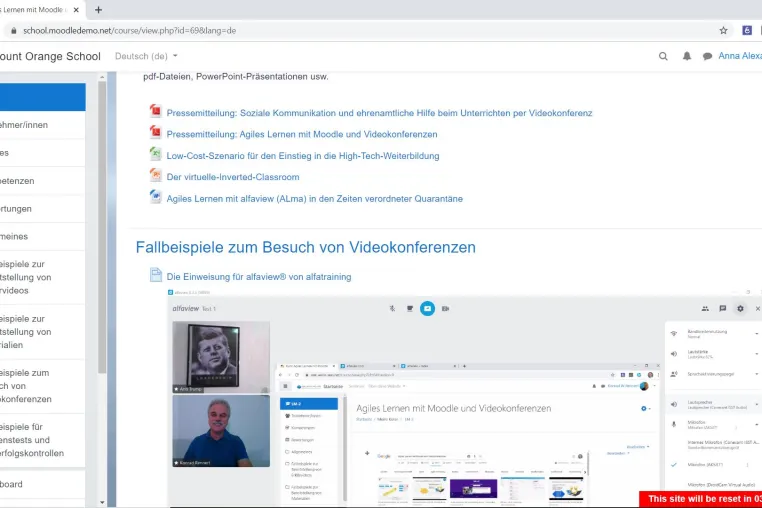
Task: Open the Bewertungen sidebar item
Action: [43, 209]
